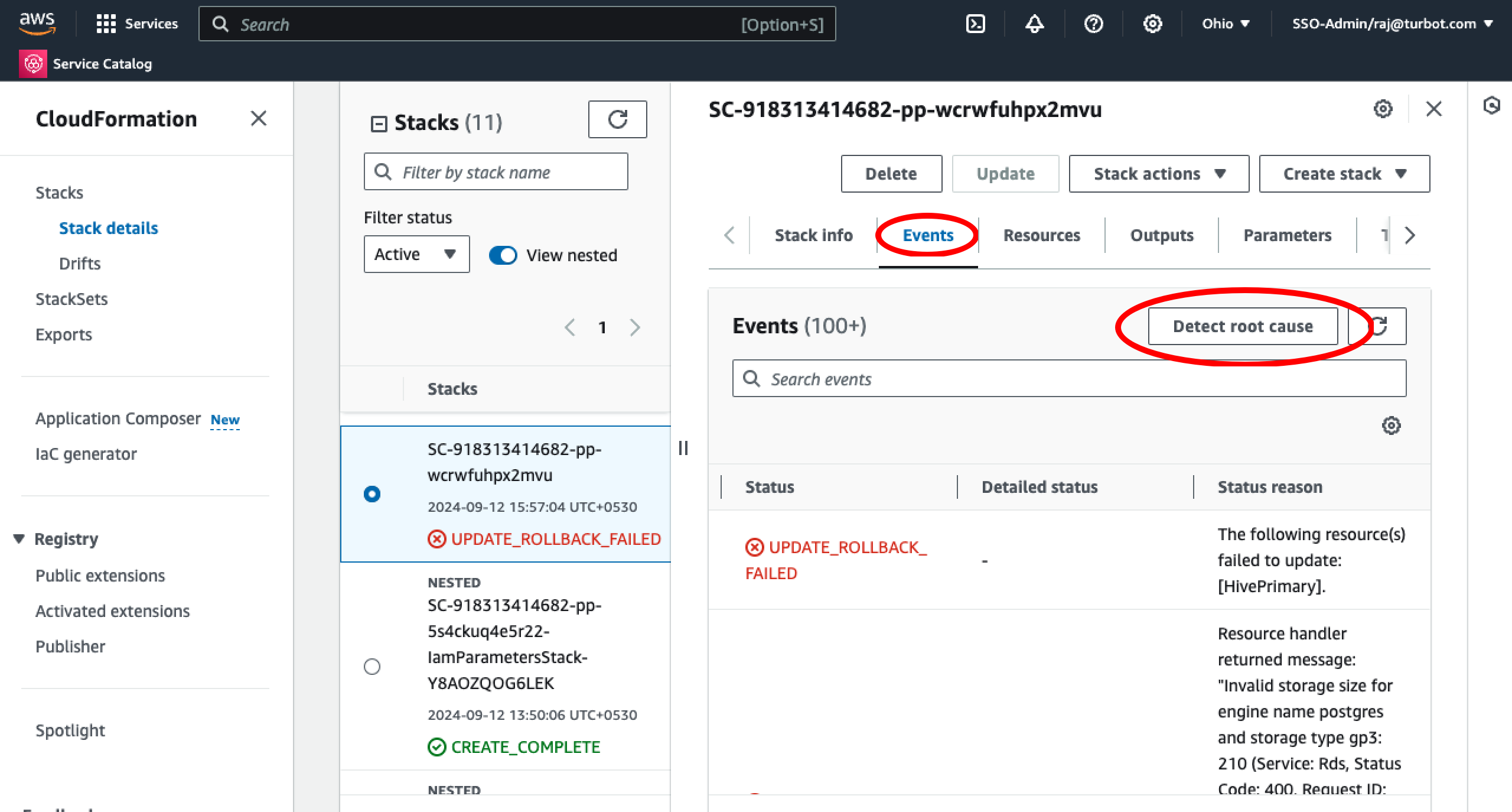The height and width of the screenshot is (812, 1512).
Task: Click the Detect root cause button
Action: [1243, 326]
